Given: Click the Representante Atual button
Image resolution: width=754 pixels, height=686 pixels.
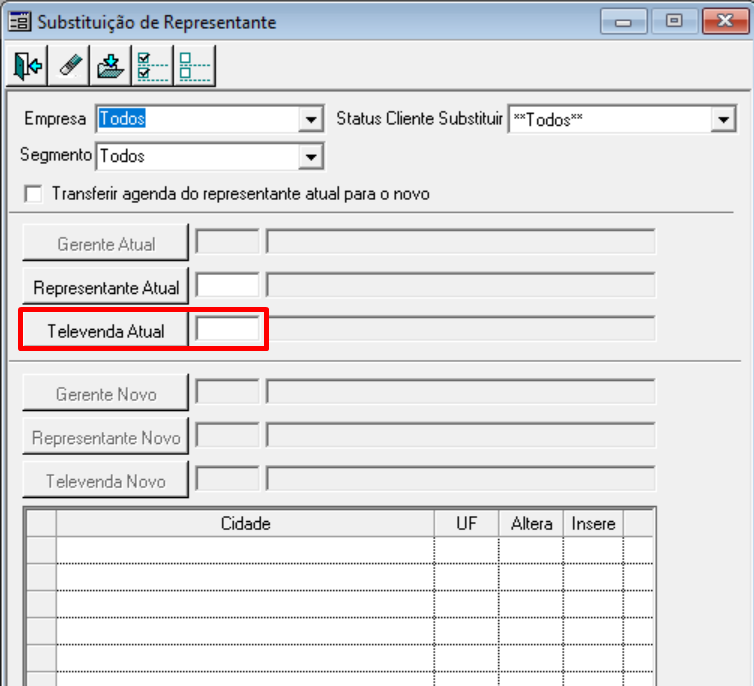Looking at the screenshot, I should point(106,287).
